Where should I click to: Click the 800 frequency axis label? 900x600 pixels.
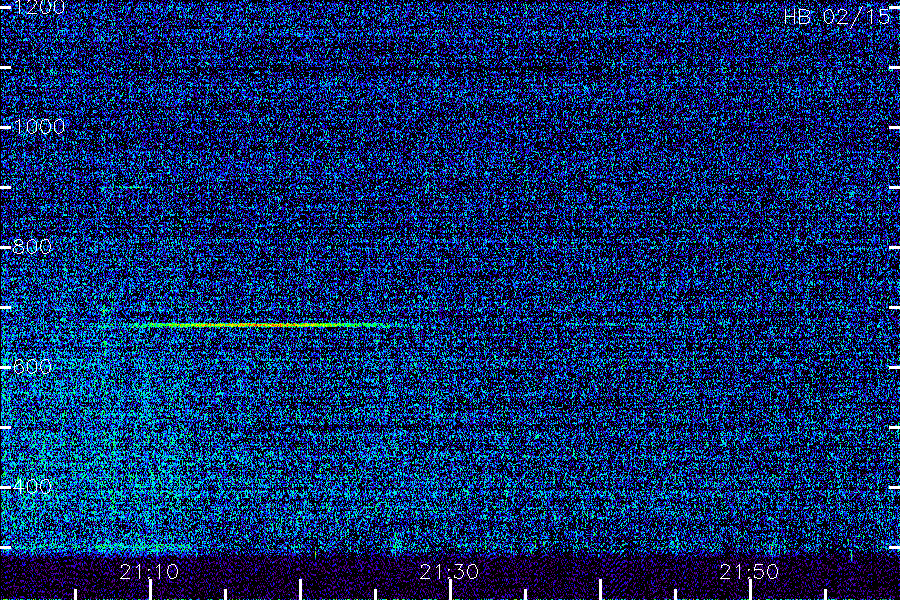coord(32,247)
